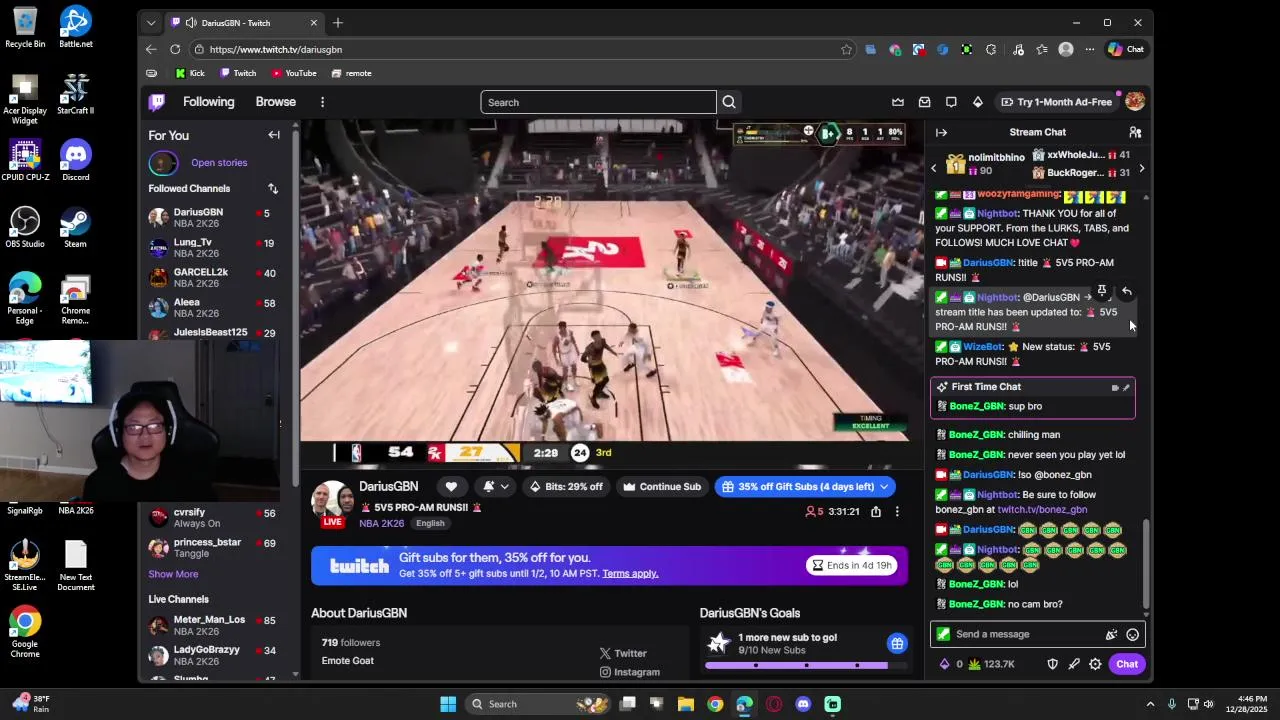Open notification bell dropdown for DariusGBN
The image size is (1280, 720).
[496, 487]
